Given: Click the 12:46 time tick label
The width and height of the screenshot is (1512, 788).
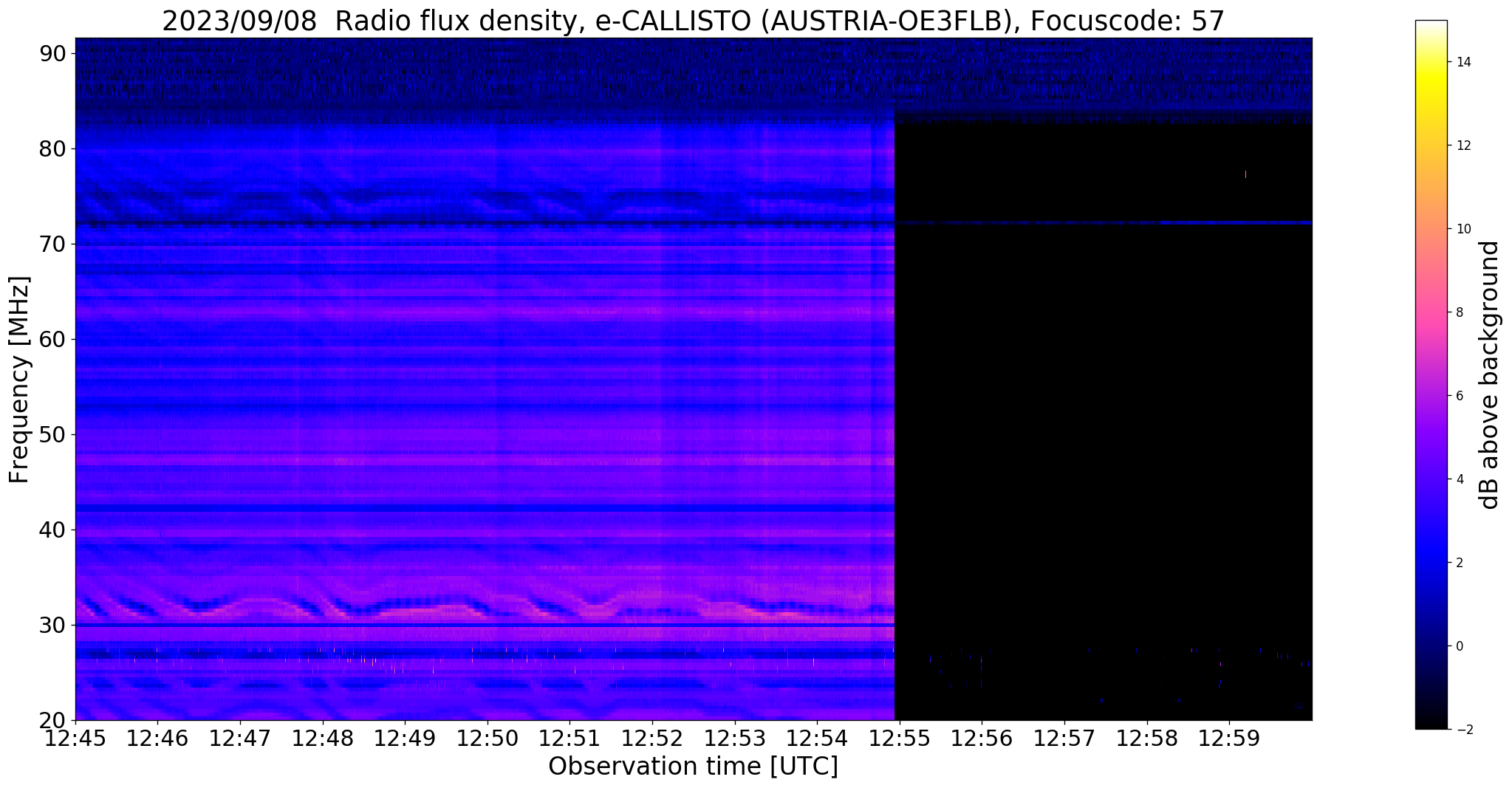Looking at the screenshot, I should pyautogui.click(x=157, y=739).
